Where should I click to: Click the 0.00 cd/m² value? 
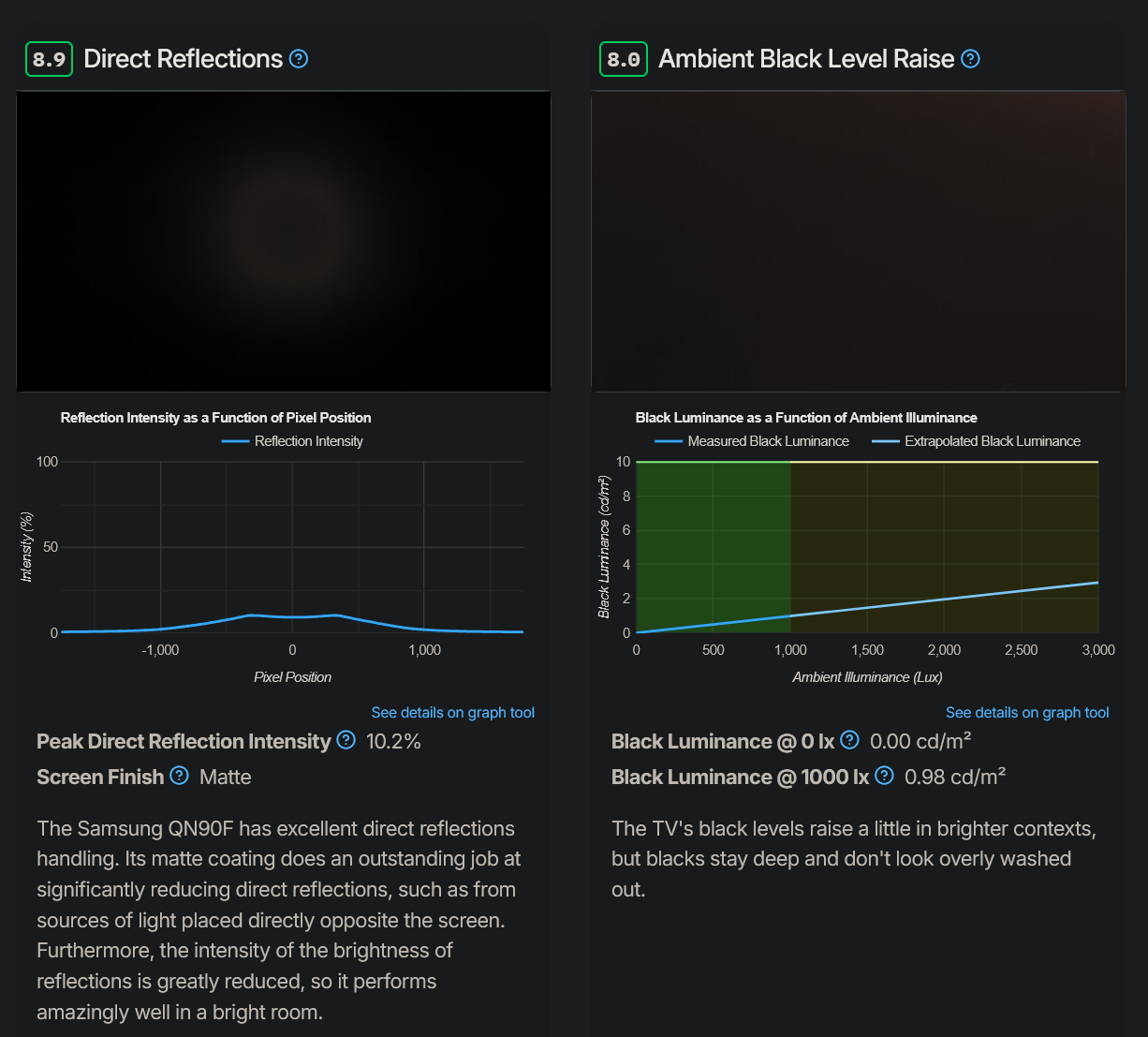pos(920,741)
